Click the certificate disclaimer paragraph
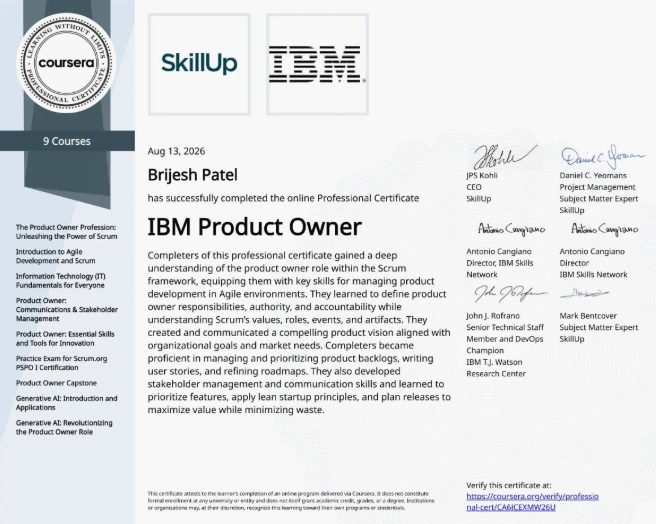Viewport: 656px width, 524px height. click(291, 501)
